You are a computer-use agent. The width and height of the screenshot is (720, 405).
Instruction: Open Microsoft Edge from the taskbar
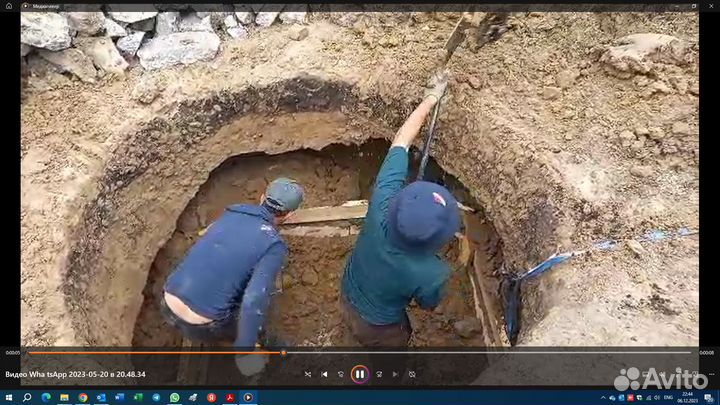click(46, 397)
